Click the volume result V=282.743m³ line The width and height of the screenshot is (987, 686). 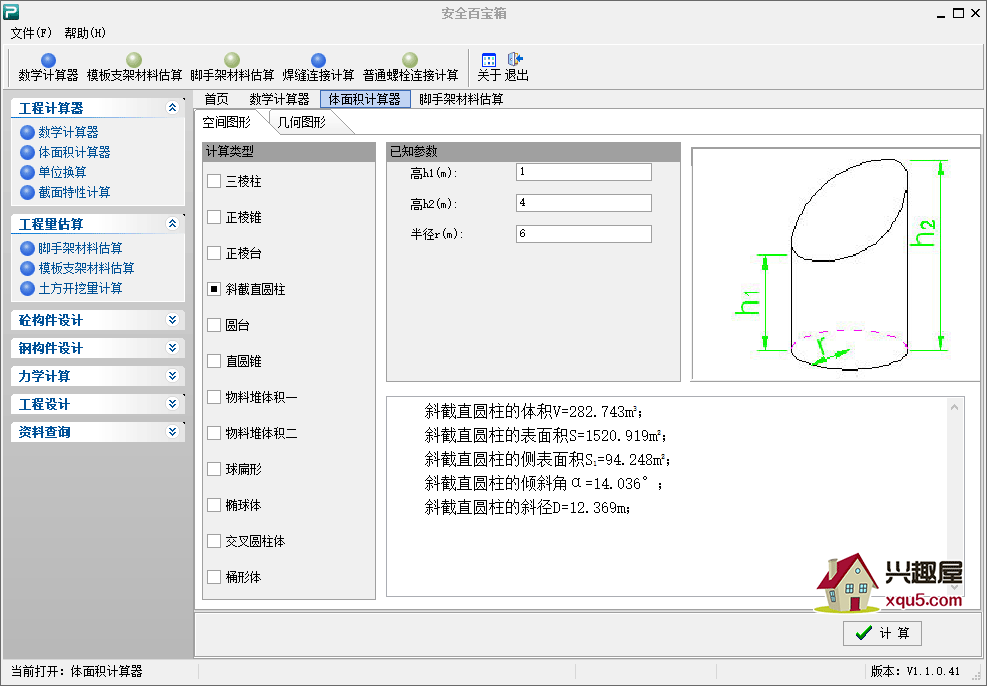[533, 412]
